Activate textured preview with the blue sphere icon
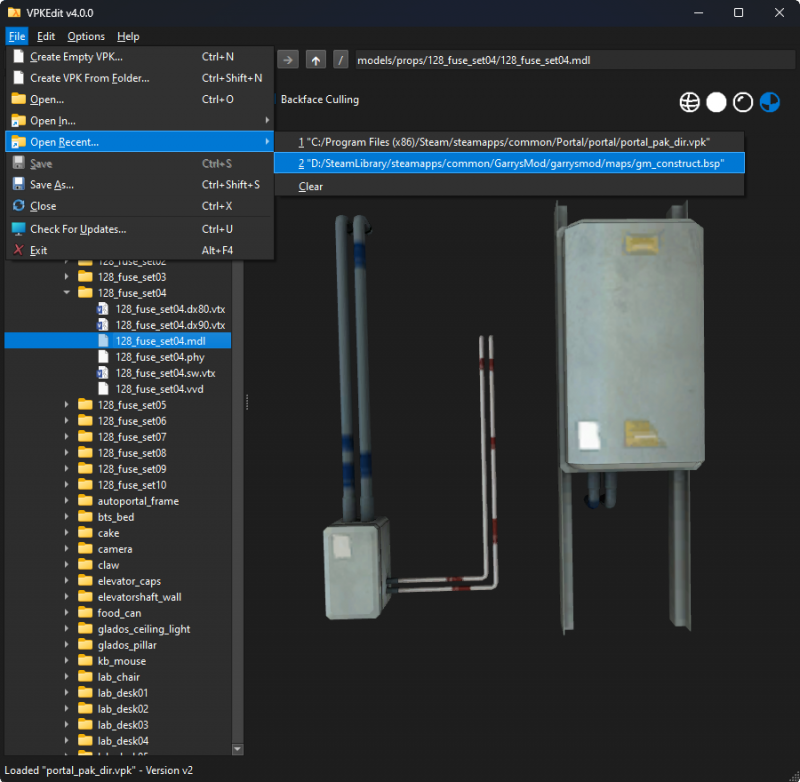 tap(769, 101)
